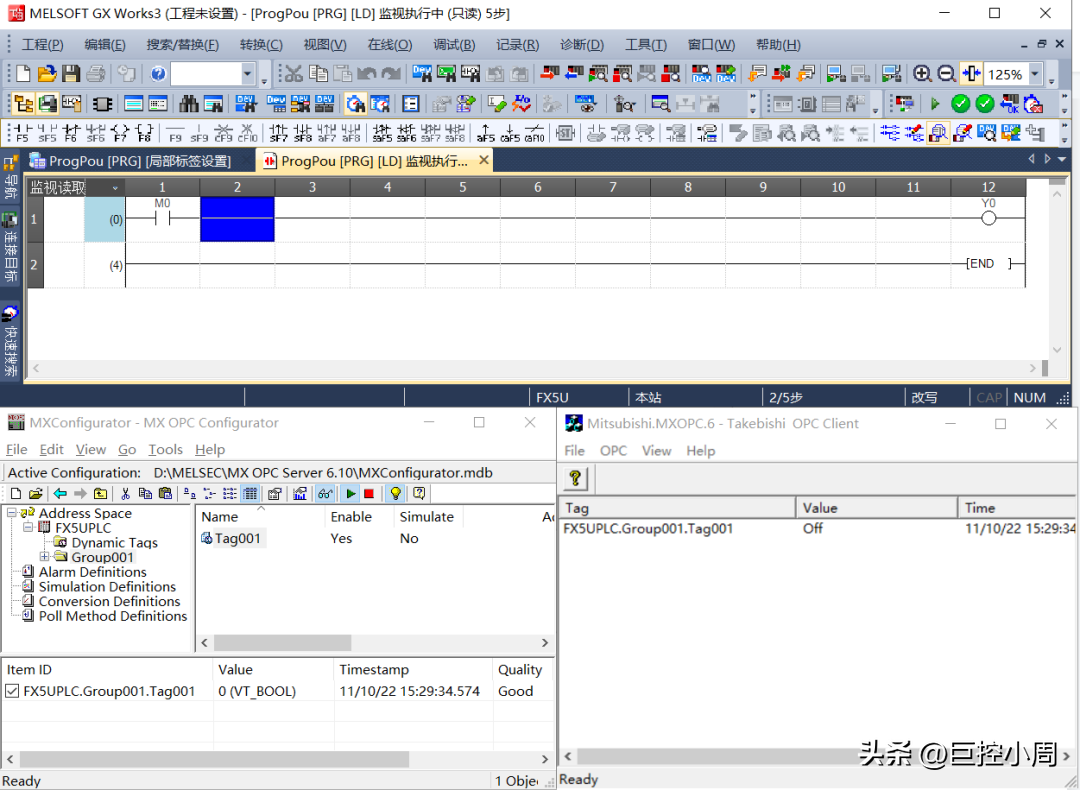Viewport: 1080px width, 790px height.
Task: Click the zoom in magnifier icon
Action: click(x=922, y=74)
